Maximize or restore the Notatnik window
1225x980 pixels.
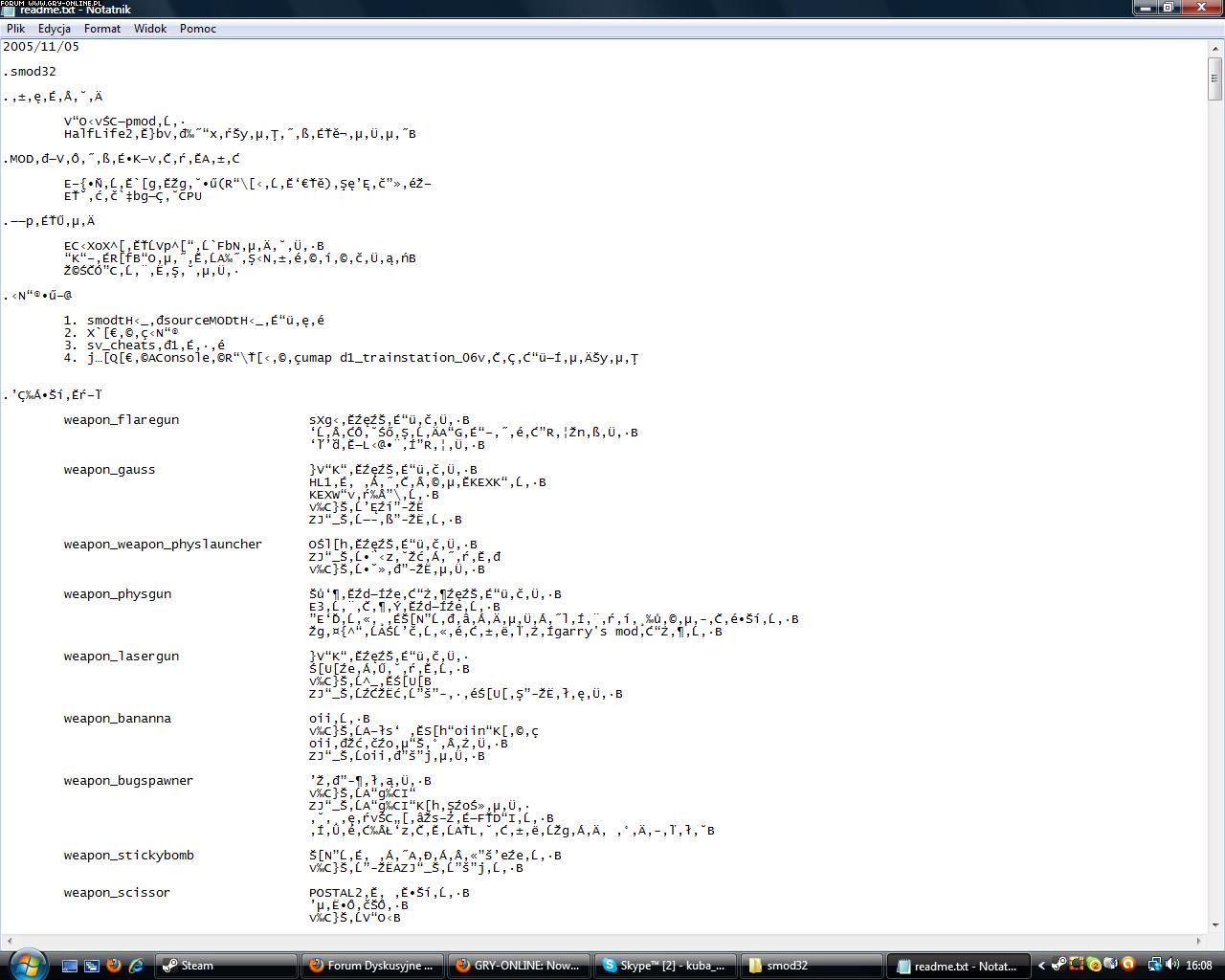(1169, 8)
